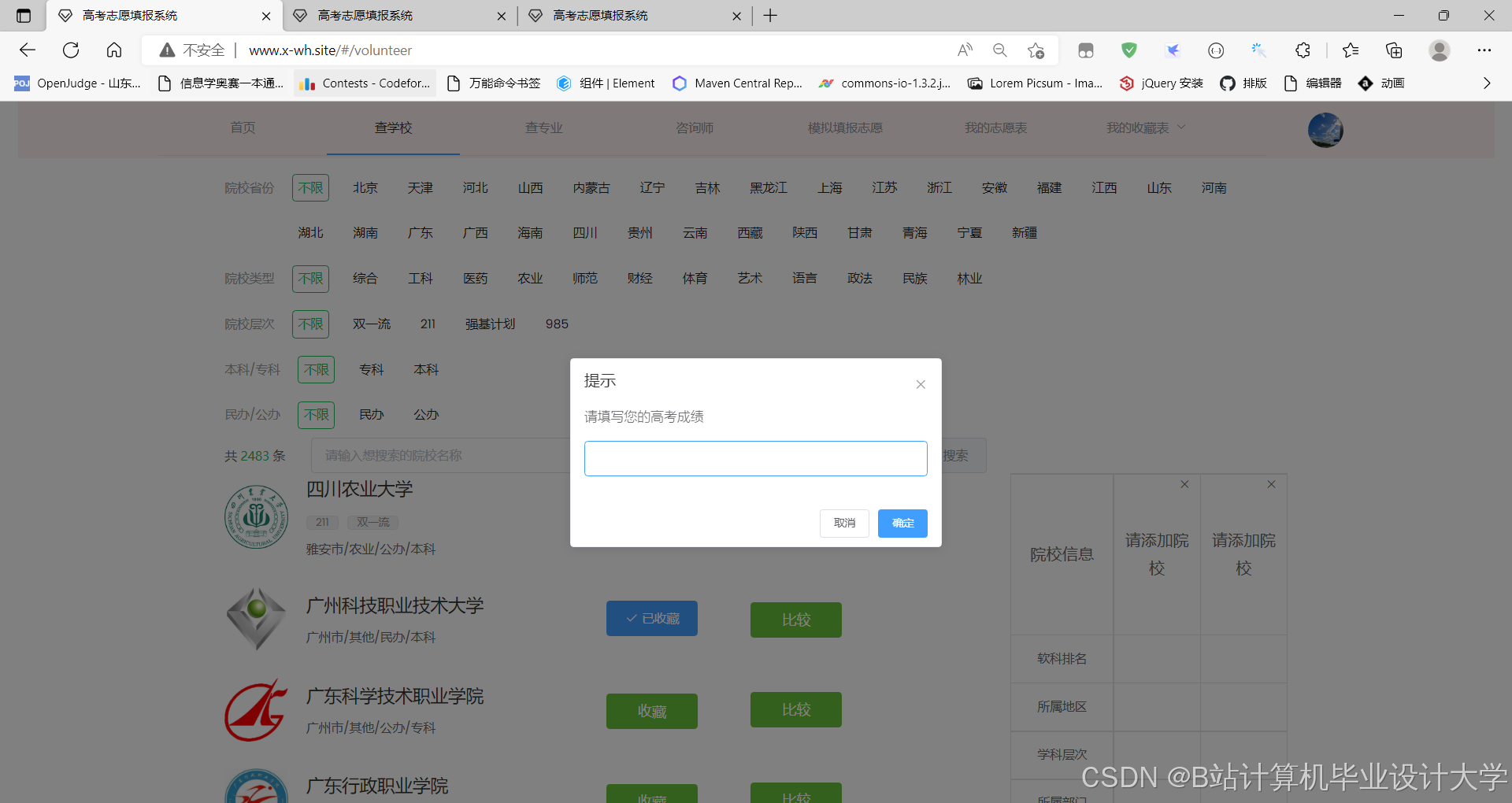Click the zoom magnifier icon in address bar
The image size is (1512, 803).
click(x=1000, y=50)
